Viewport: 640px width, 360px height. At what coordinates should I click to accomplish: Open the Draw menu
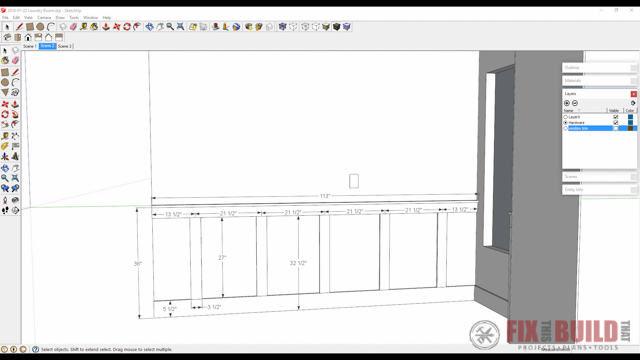point(60,18)
